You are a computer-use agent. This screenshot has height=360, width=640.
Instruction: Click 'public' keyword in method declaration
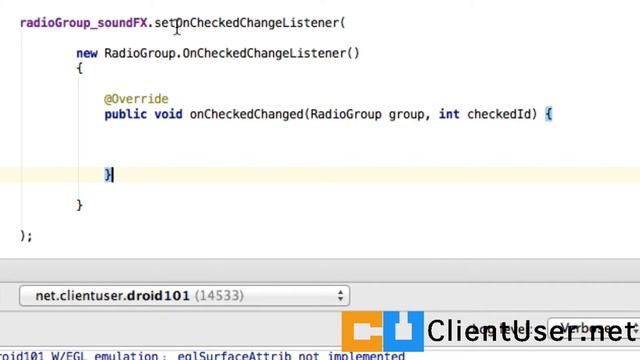pyautogui.click(x=125, y=114)
